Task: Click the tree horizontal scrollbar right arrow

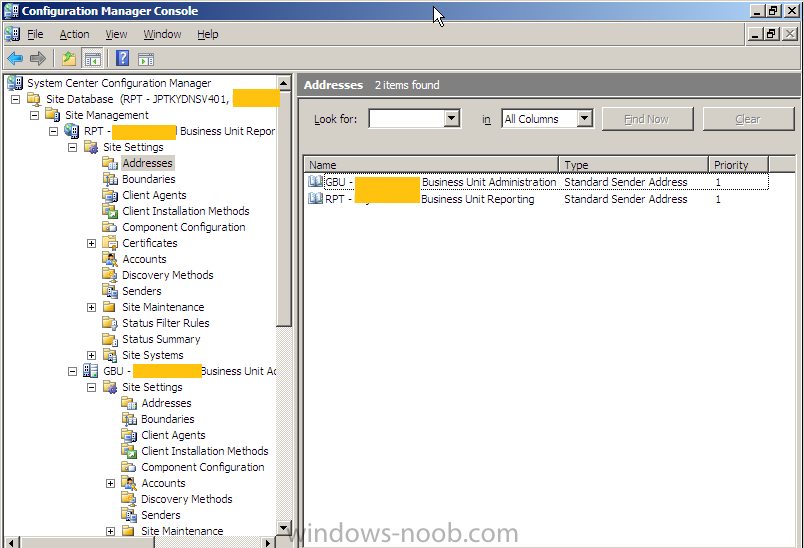Action: click(x=268, y=542)
